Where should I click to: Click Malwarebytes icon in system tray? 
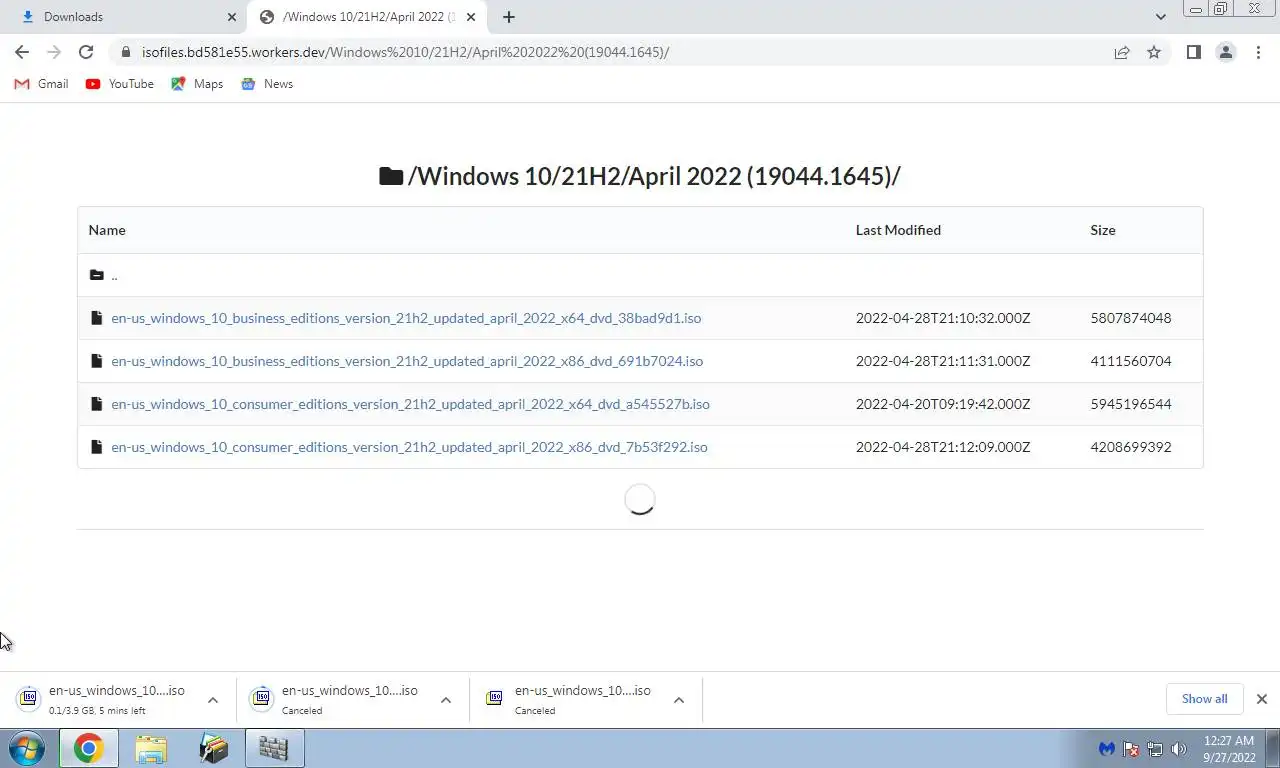[x=1107, y=748]
